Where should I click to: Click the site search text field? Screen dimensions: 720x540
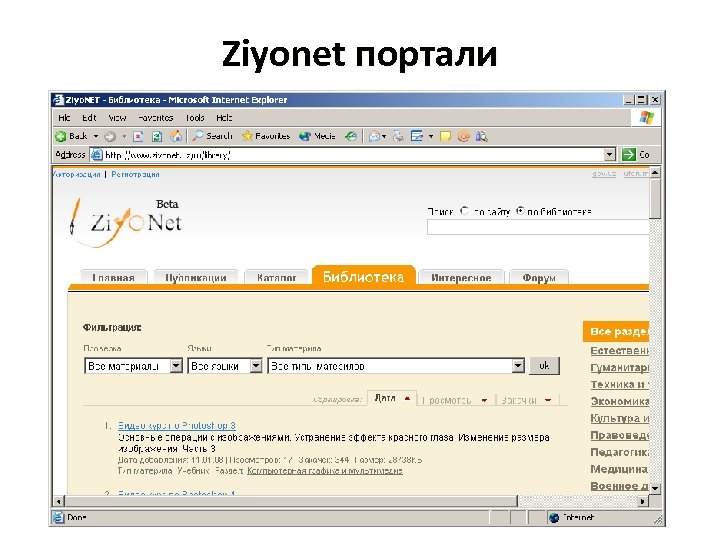pyautogui.click(x=538, y=227)
